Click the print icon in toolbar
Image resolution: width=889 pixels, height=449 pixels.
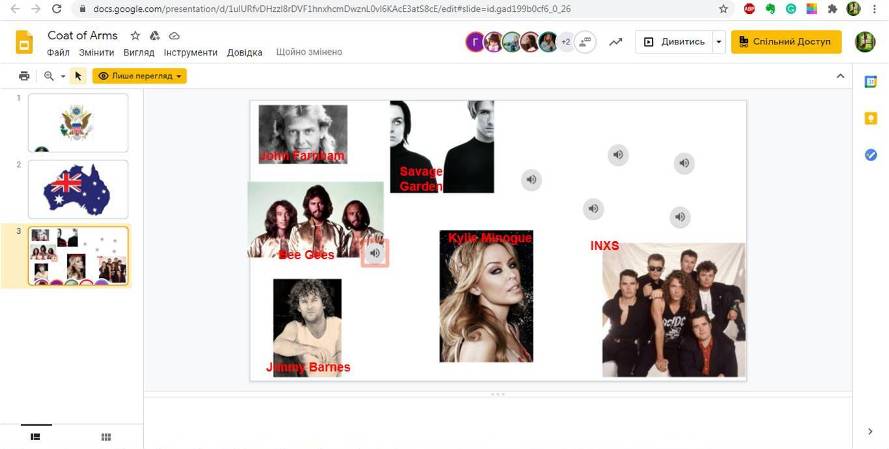click(x=24, y=76)
